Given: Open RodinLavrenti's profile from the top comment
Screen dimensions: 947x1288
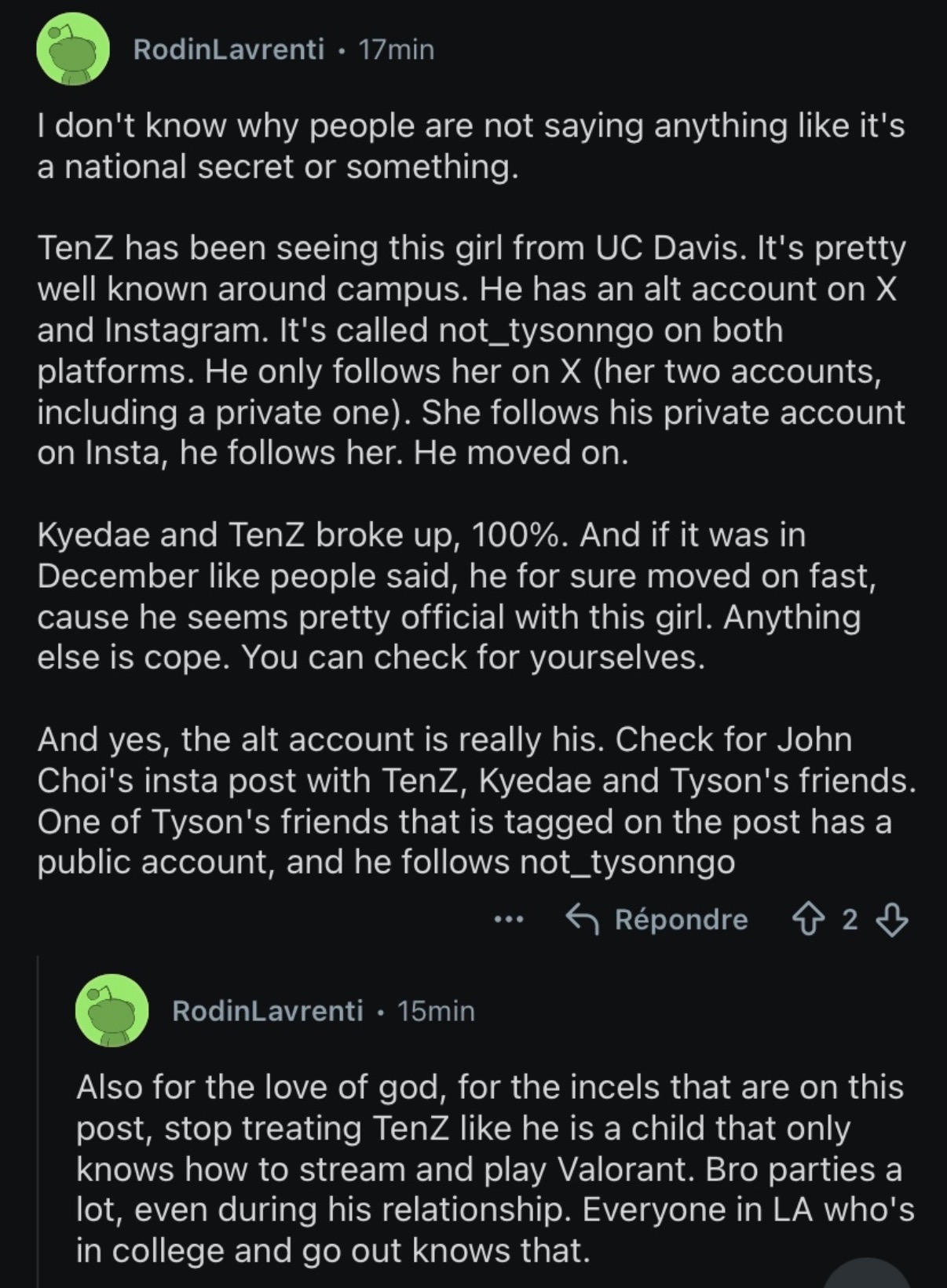Looking at the screenshot, I should pyautogui.click(x=229, y=49).
